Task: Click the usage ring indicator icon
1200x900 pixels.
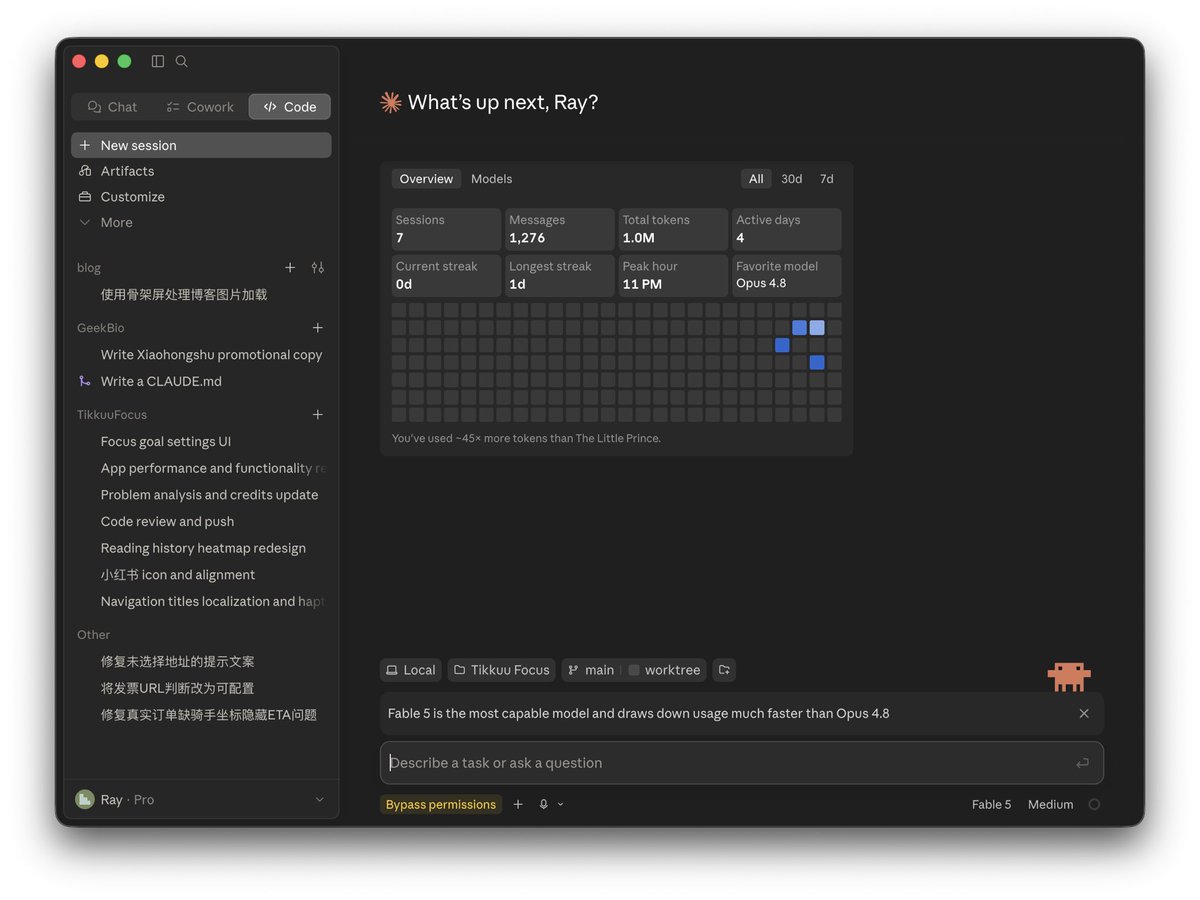Action: coord(1094,805)
